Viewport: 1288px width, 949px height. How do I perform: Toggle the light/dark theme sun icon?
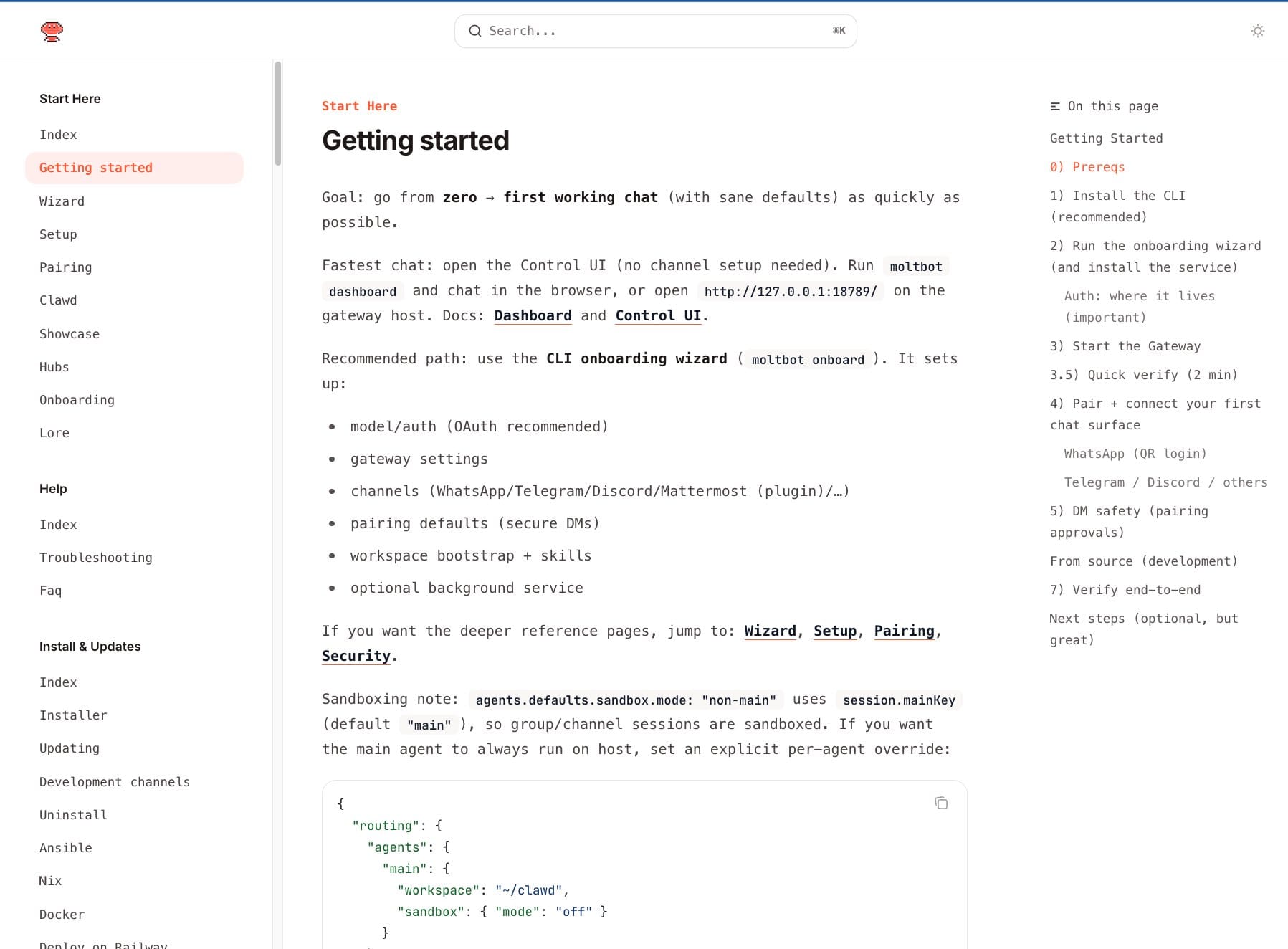[x=1257, y=31]
